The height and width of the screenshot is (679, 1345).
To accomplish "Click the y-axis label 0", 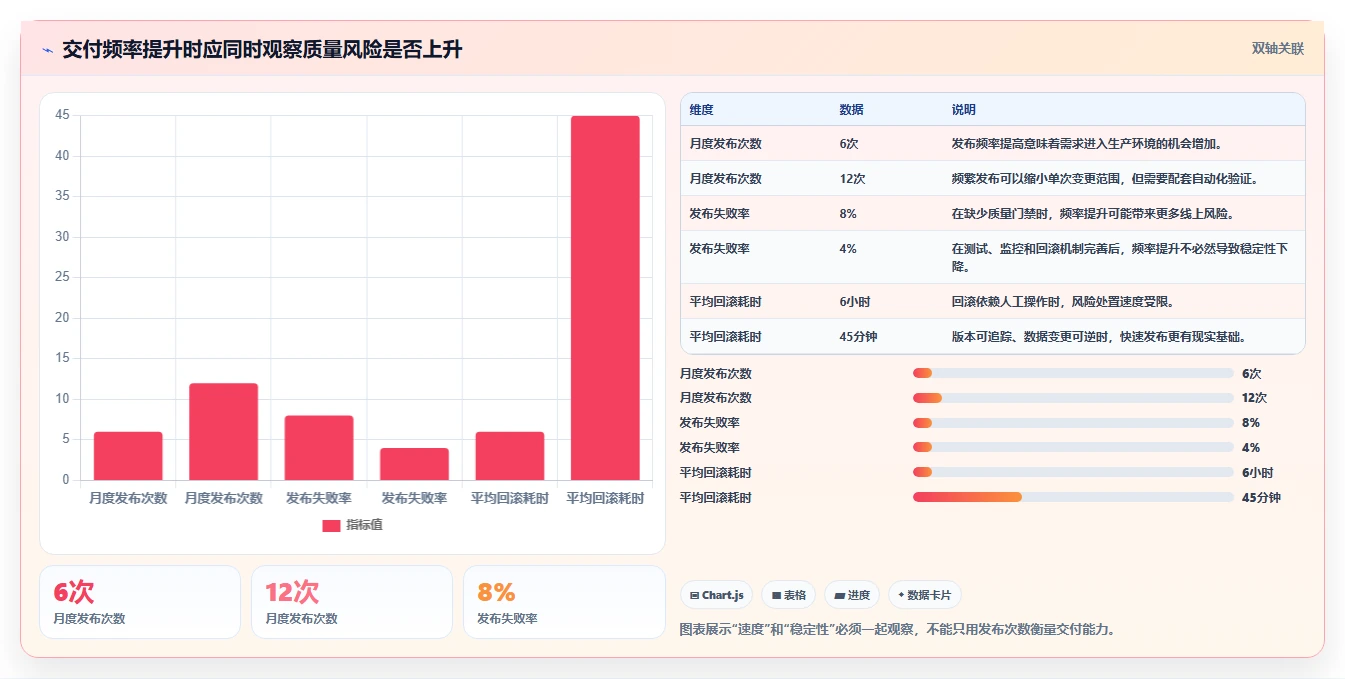I will [66, 480].
